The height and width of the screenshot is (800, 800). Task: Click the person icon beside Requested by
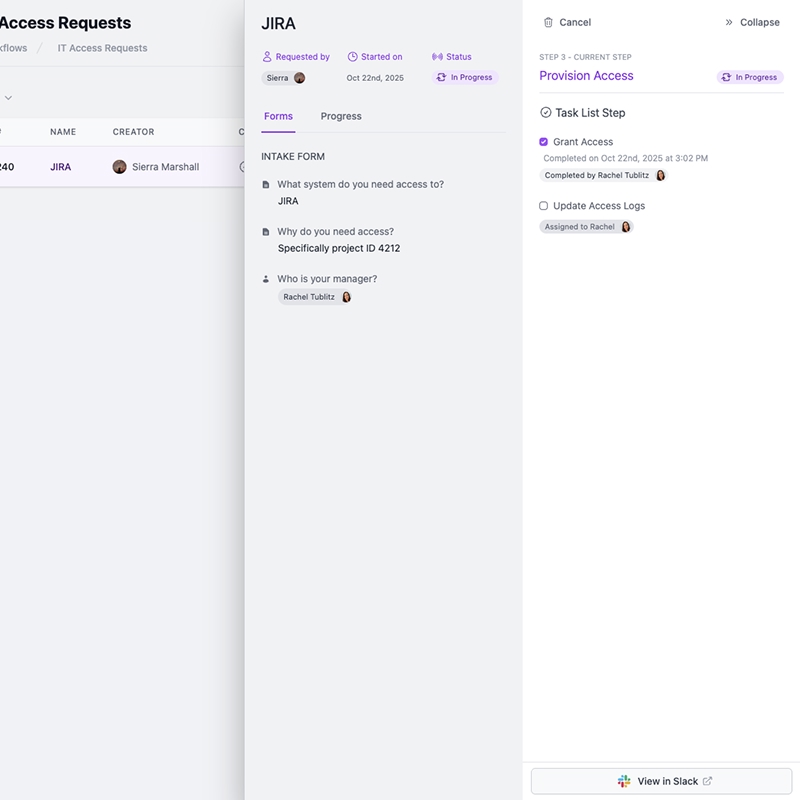click(x=267, y=57)
